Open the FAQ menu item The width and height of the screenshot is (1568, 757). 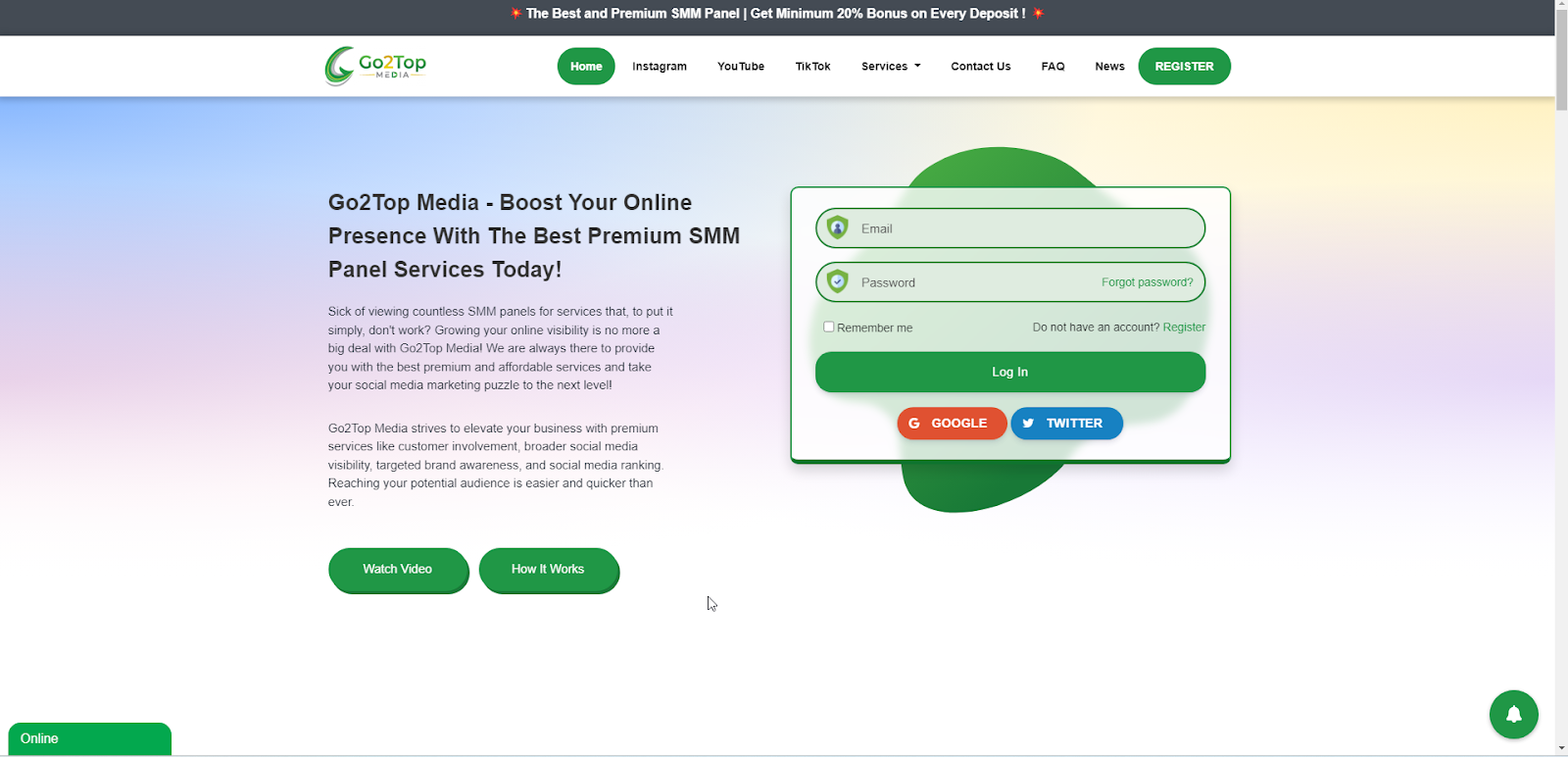point(1053,67)
